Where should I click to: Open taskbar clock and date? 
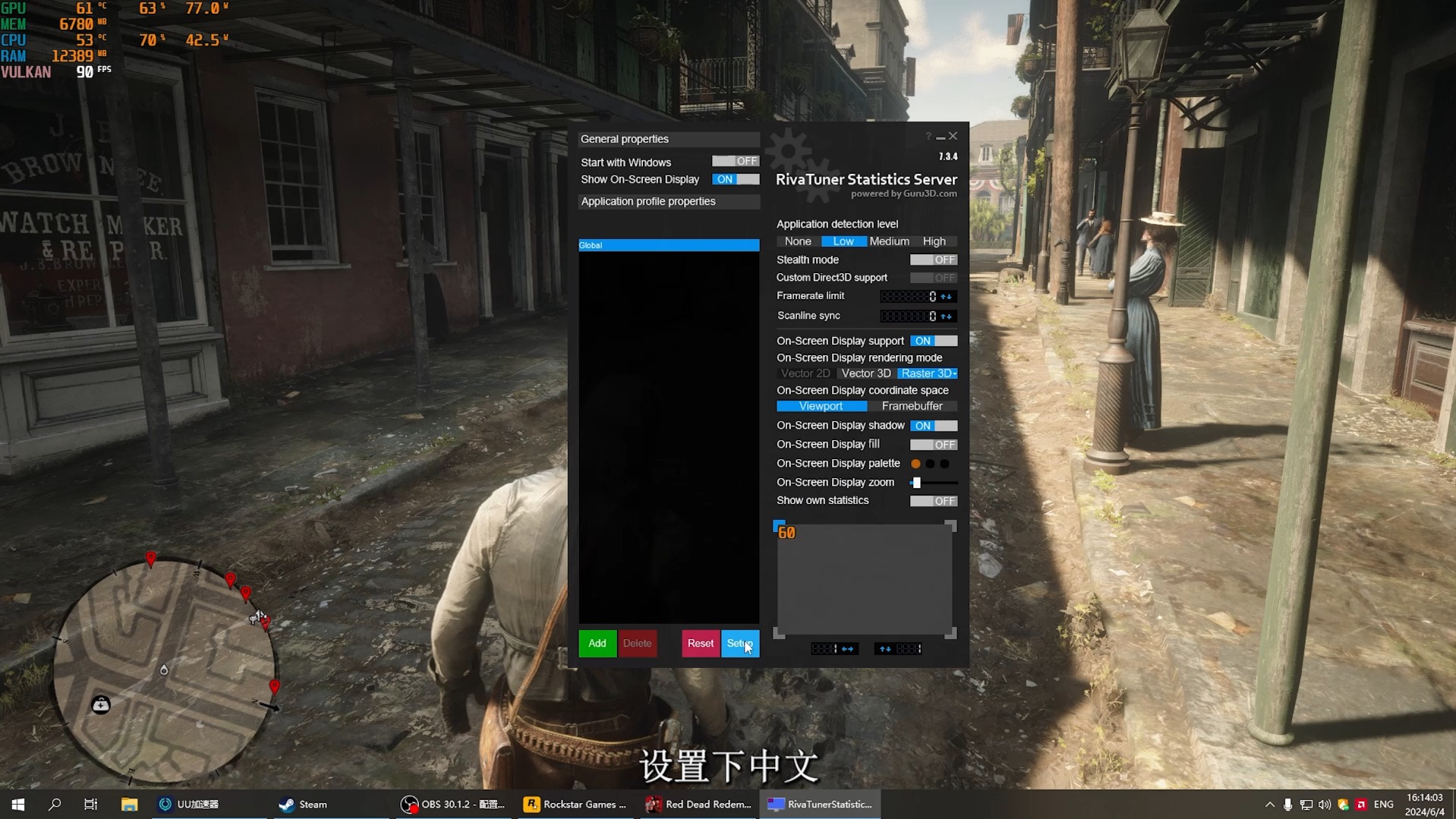tap(1425, 805)
